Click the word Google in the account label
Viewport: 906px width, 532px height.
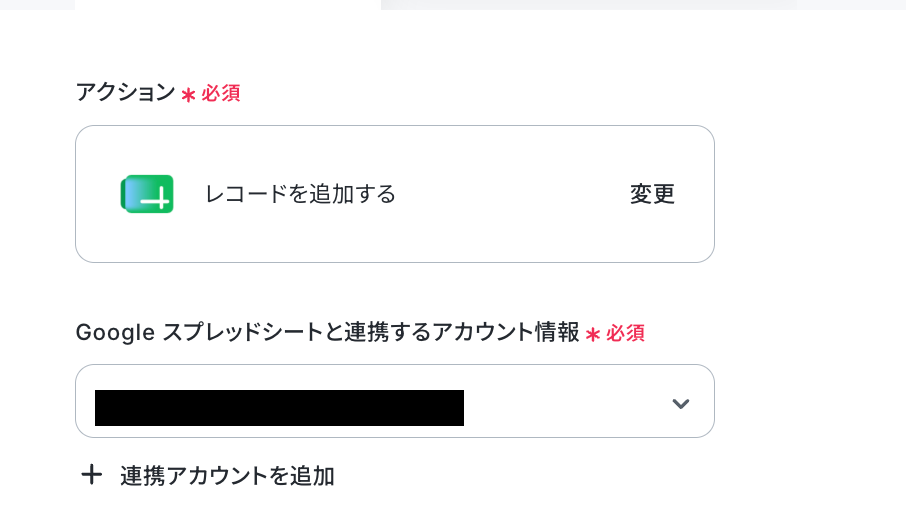point(115,333)
